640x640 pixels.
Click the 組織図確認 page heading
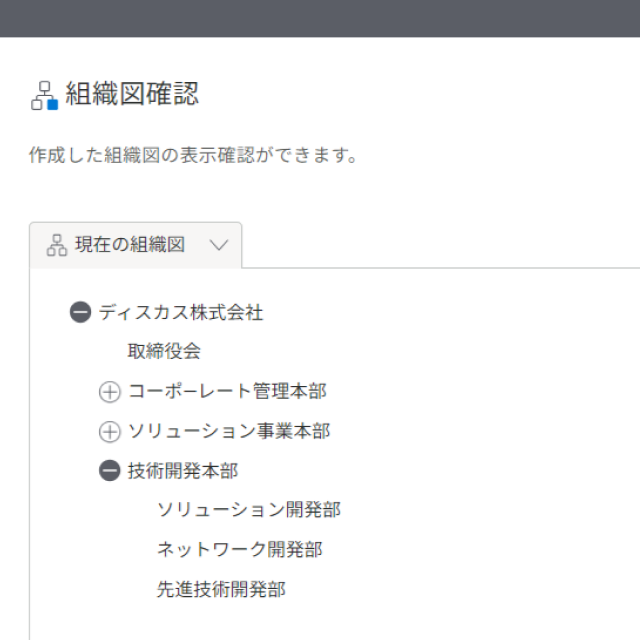pyautogui.click(x=132, y=94)
